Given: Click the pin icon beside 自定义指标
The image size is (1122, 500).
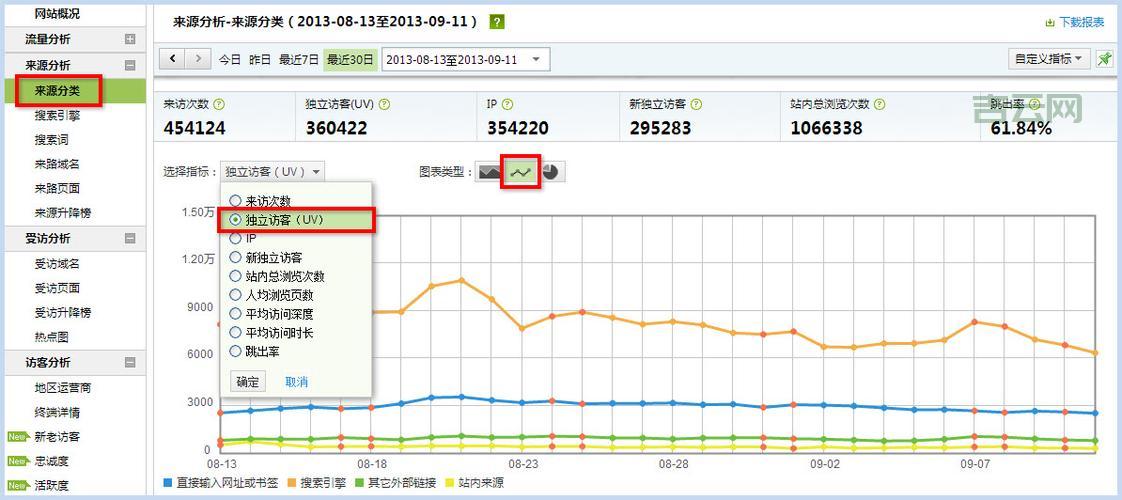Looking at the screenshot, I should coord(1104,59).
